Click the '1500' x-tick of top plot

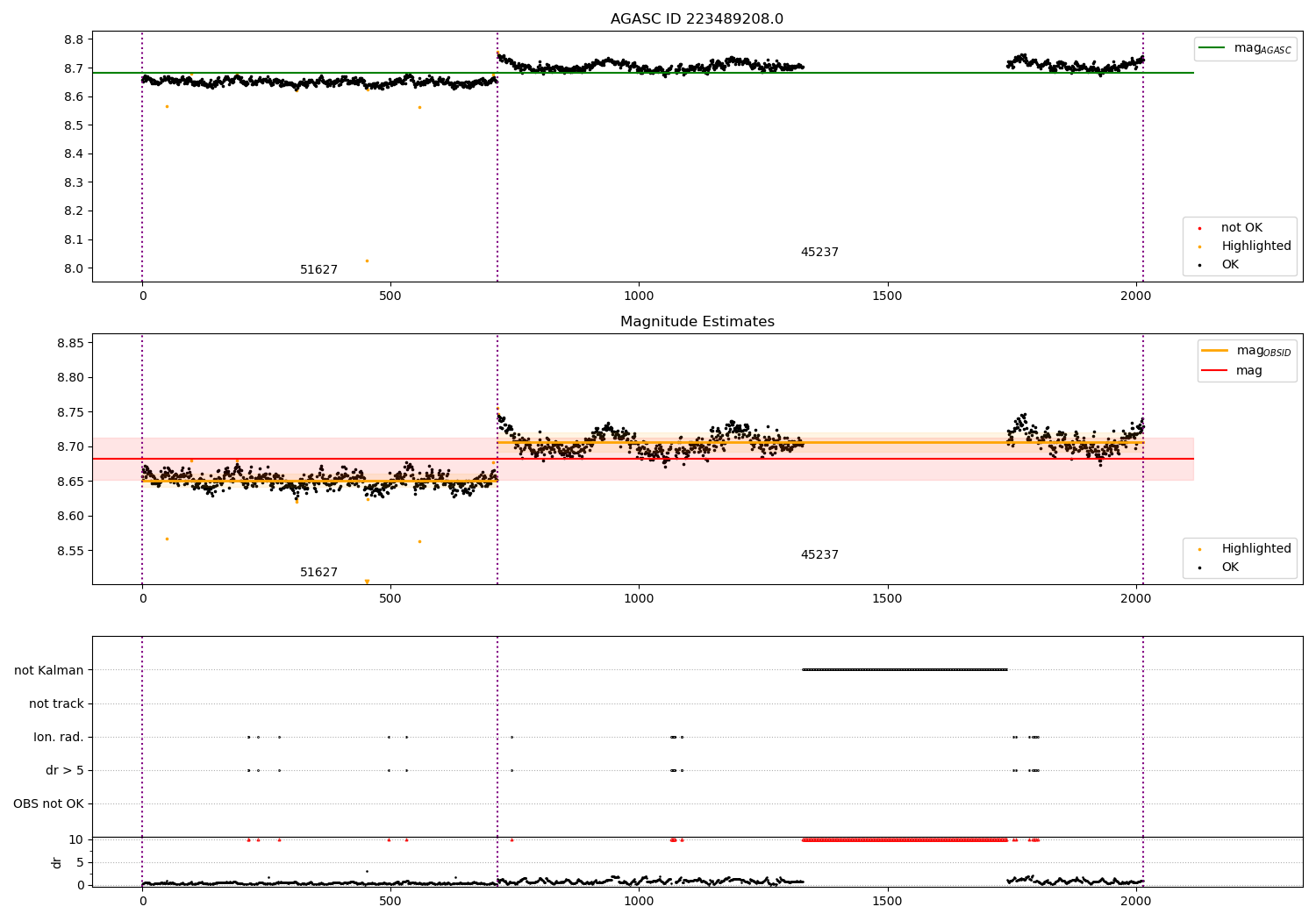(x=887, y=296)
